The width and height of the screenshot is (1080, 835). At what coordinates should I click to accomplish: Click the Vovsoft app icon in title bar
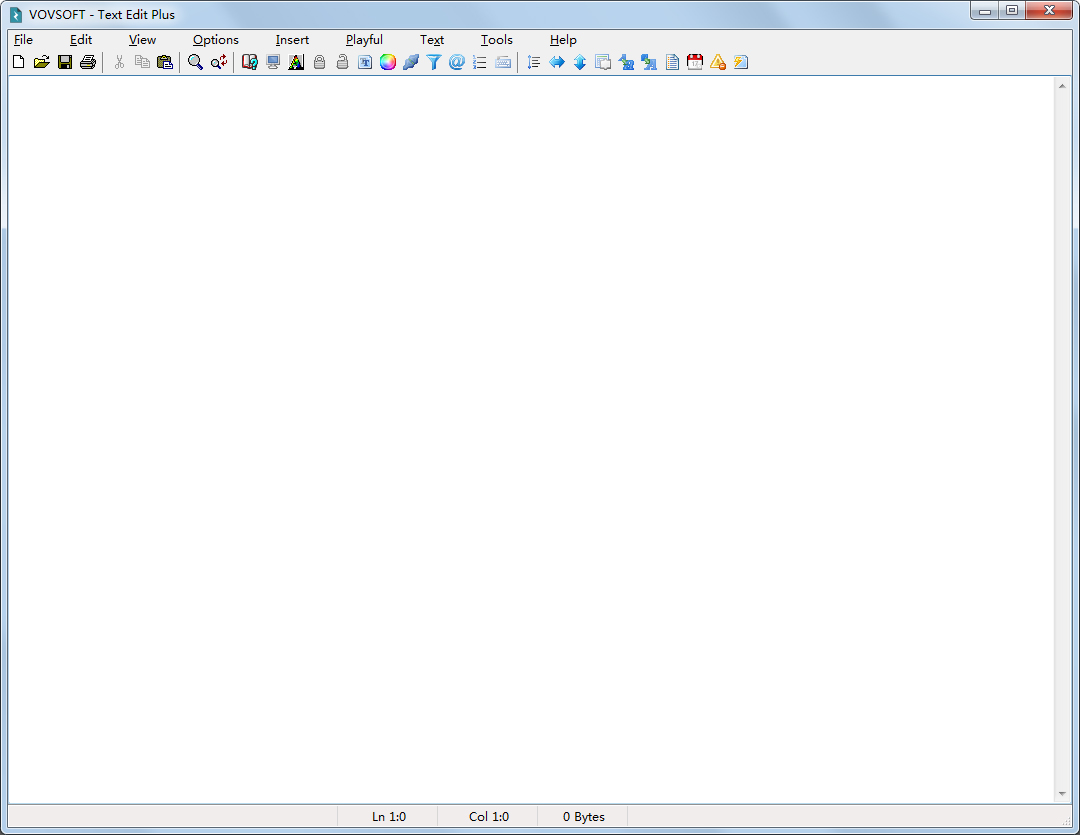point(16,14)
